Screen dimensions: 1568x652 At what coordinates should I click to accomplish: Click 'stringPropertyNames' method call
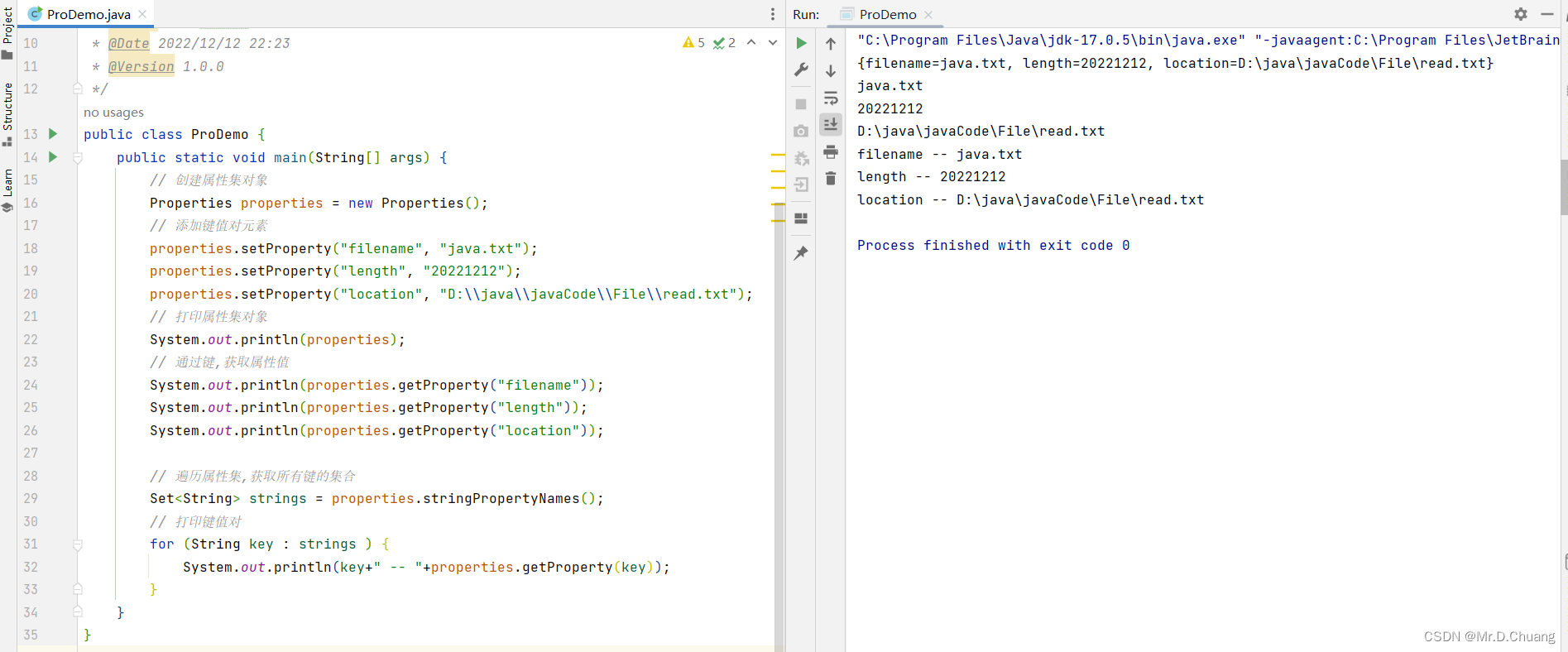pos(501,498)
